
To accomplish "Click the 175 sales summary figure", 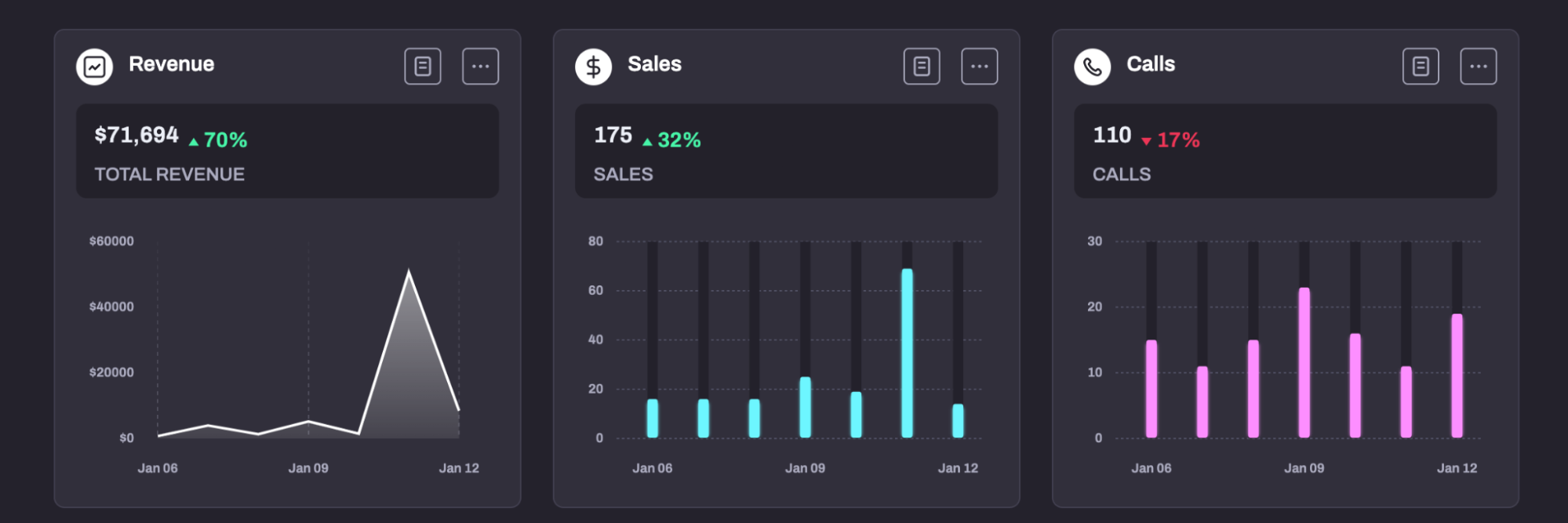I will [x=613, y=136].
